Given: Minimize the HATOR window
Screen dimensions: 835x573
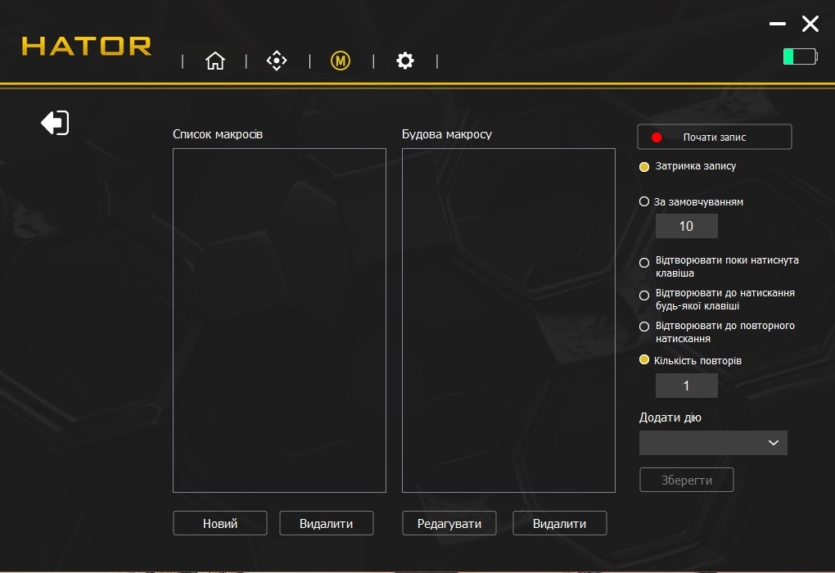Looking at the screenshot, I should point(777,24).
